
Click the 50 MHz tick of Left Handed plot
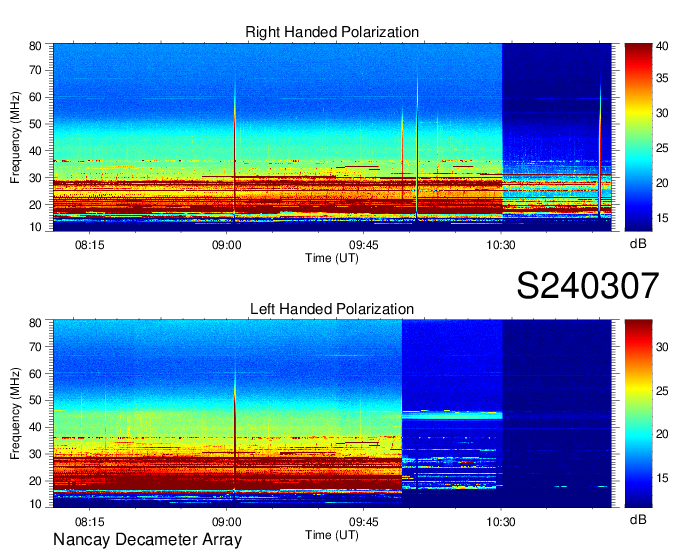point(35,401)
